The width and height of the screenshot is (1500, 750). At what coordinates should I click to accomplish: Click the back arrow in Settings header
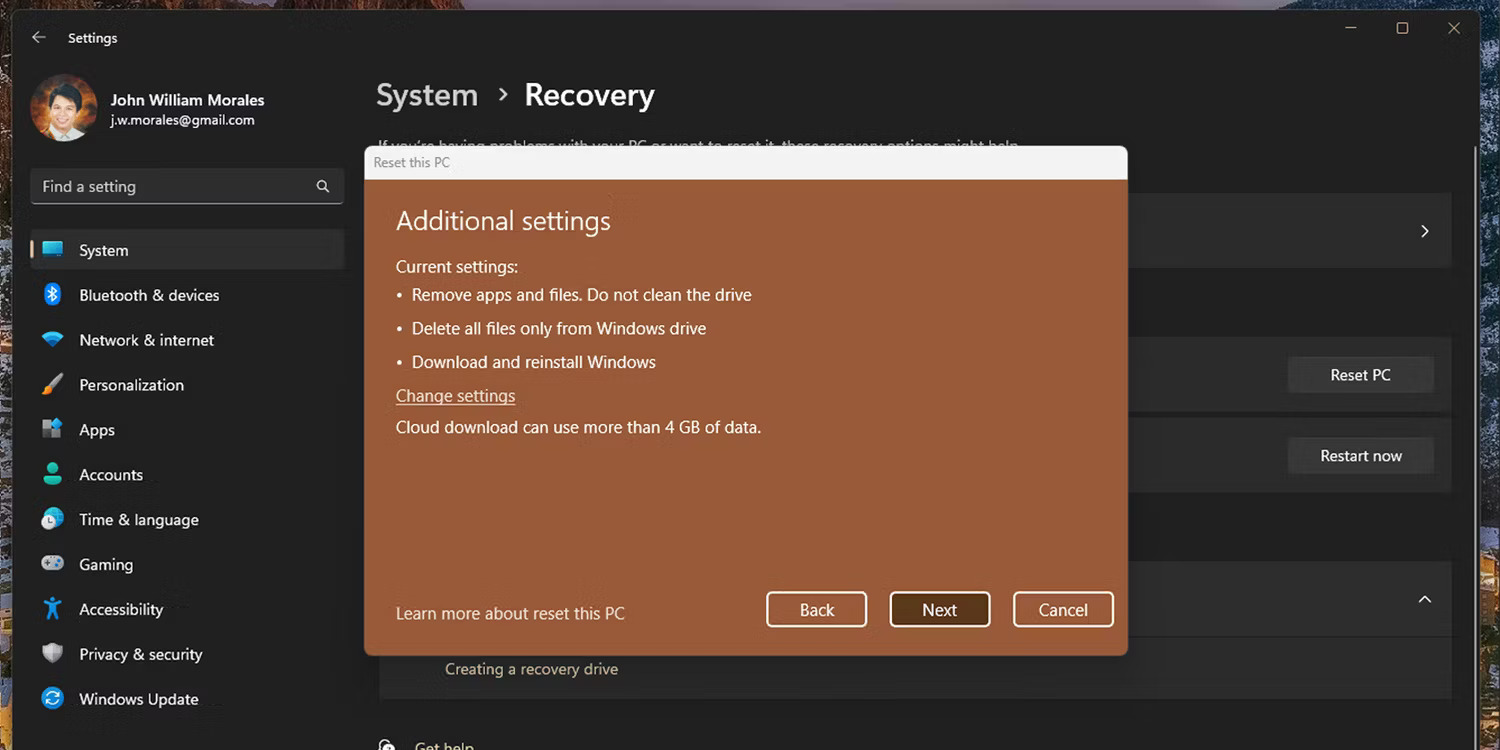[x=39, y=37]
